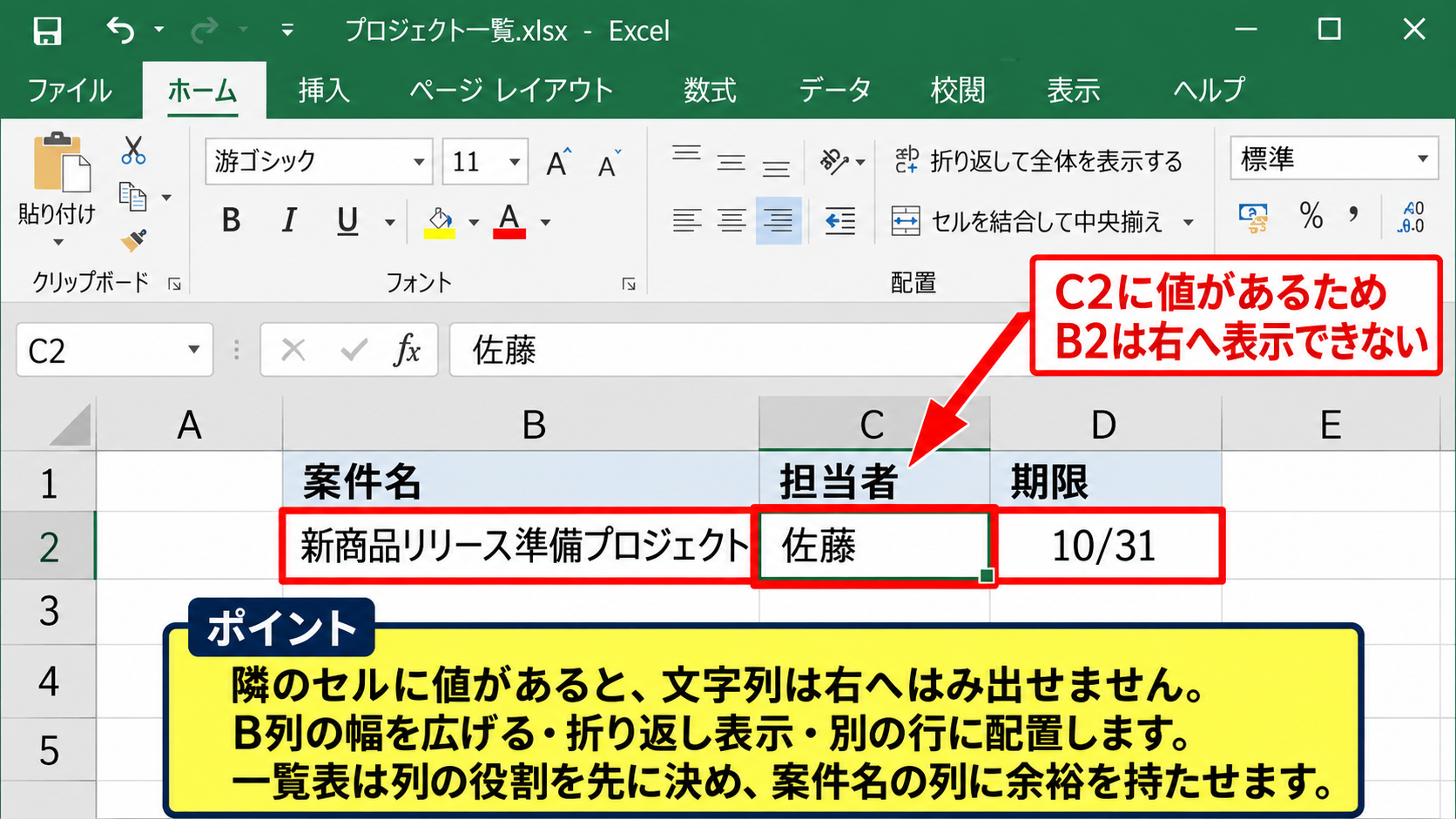
Task: Open the ページ レイアウト tab
Action: (511, 91)
